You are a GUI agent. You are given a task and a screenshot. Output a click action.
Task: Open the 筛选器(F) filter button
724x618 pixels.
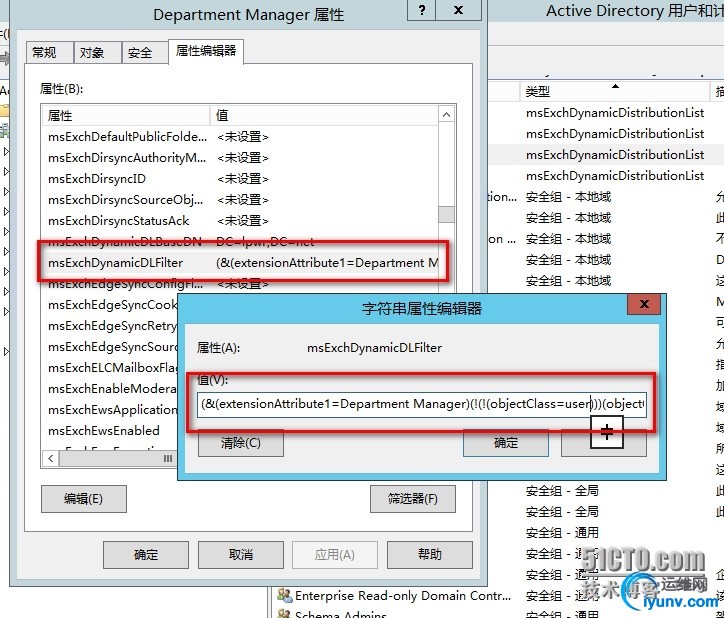tap(413, 499)
